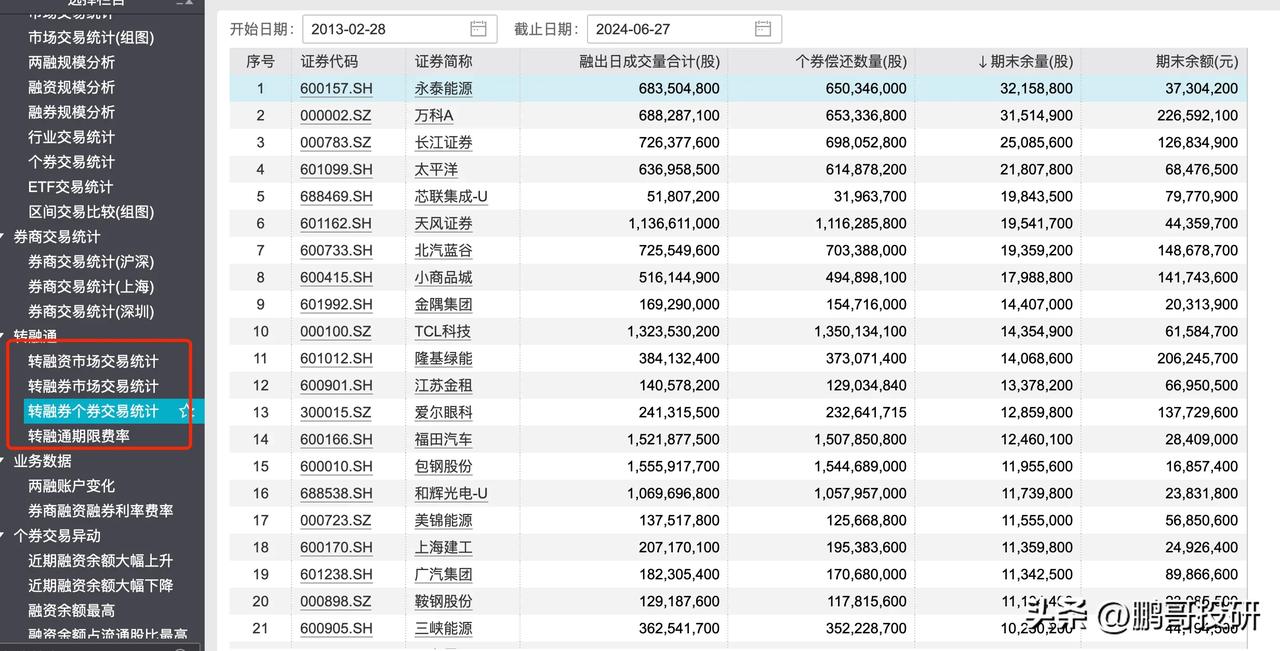Click value 1,555,917,700 in 包钢股份 row
The height and width of the screenshot is (651, 1280).
click(x=673, y=467)
